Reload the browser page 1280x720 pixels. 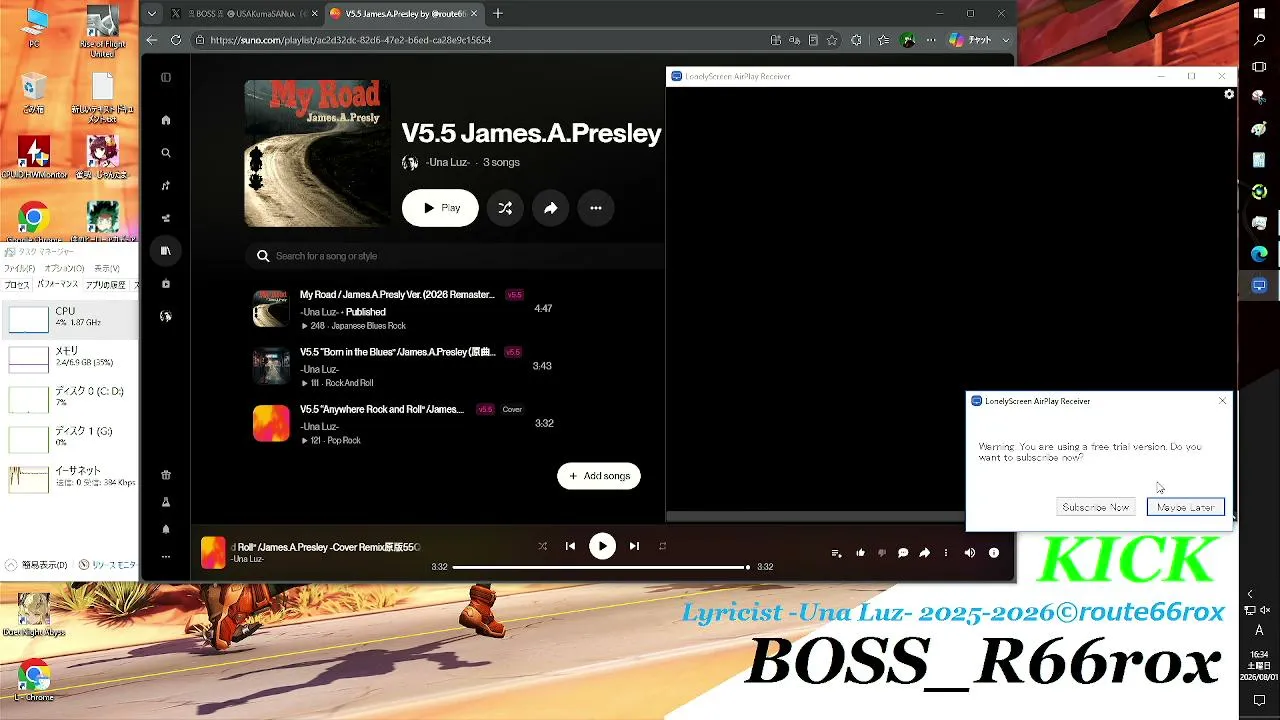point(176,40)
